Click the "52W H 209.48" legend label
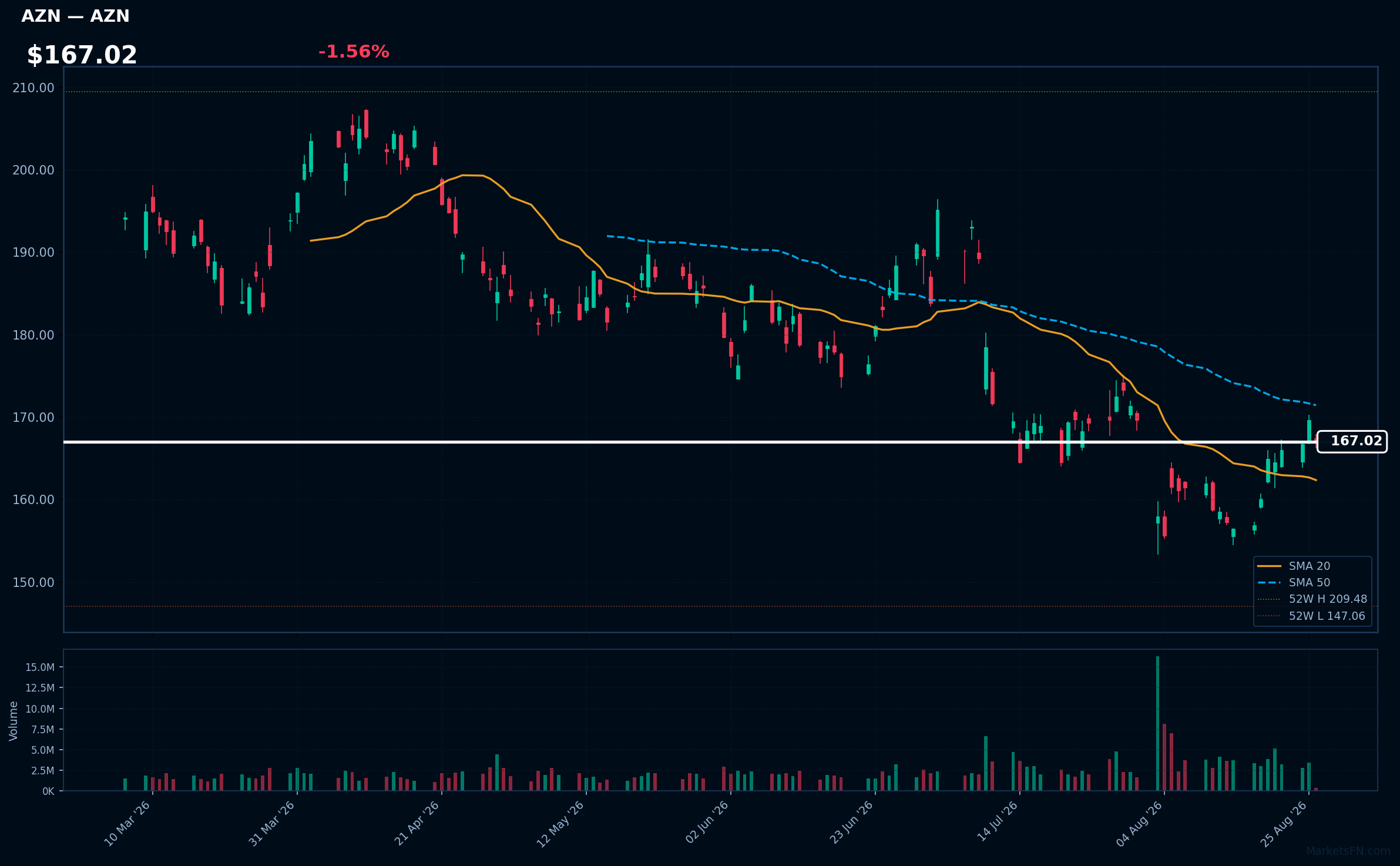The width and height of the screenshot is (1400, 866). [1328, 599]
